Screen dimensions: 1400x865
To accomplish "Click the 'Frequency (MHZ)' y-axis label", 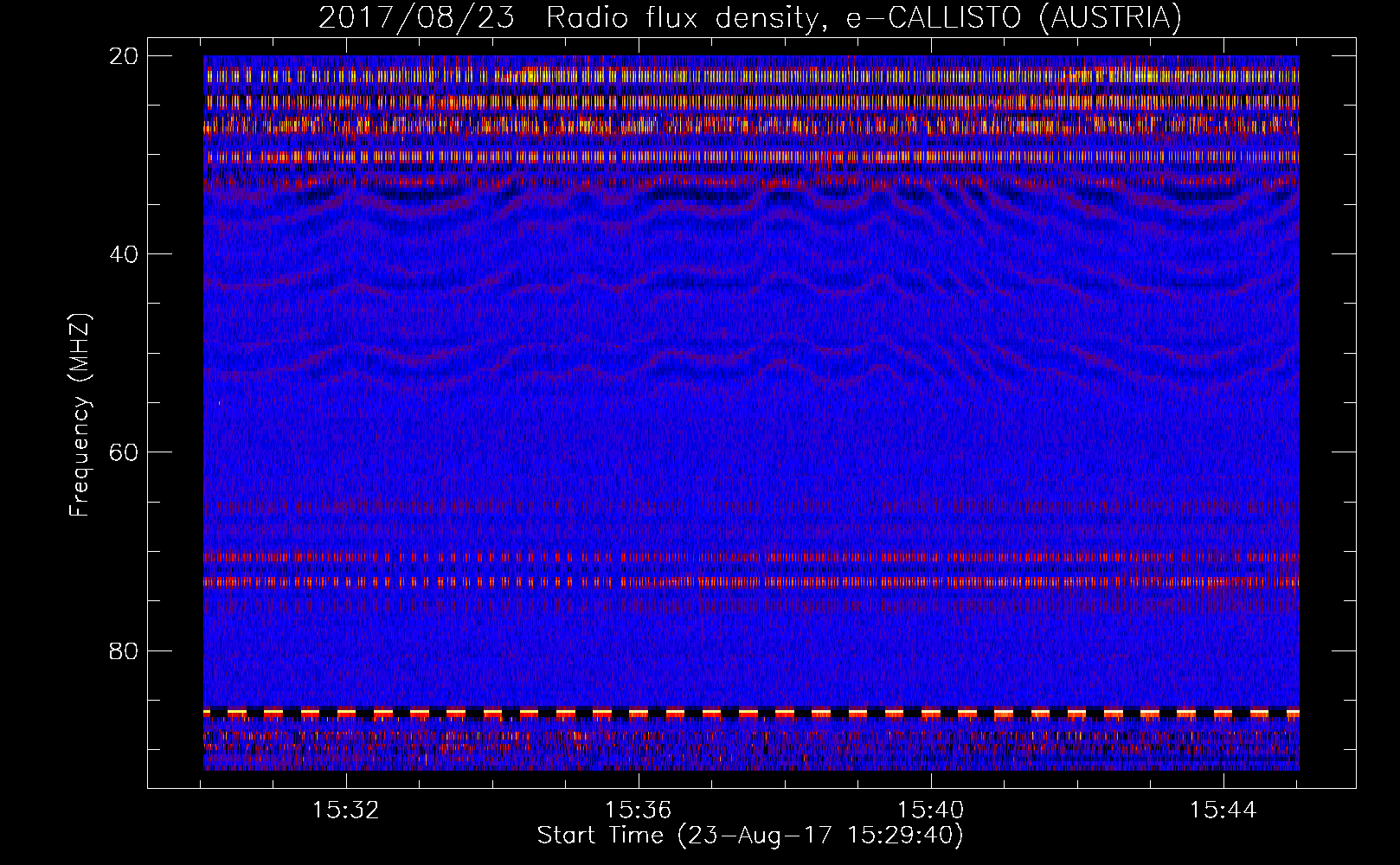I will click(x=80, y=415).
